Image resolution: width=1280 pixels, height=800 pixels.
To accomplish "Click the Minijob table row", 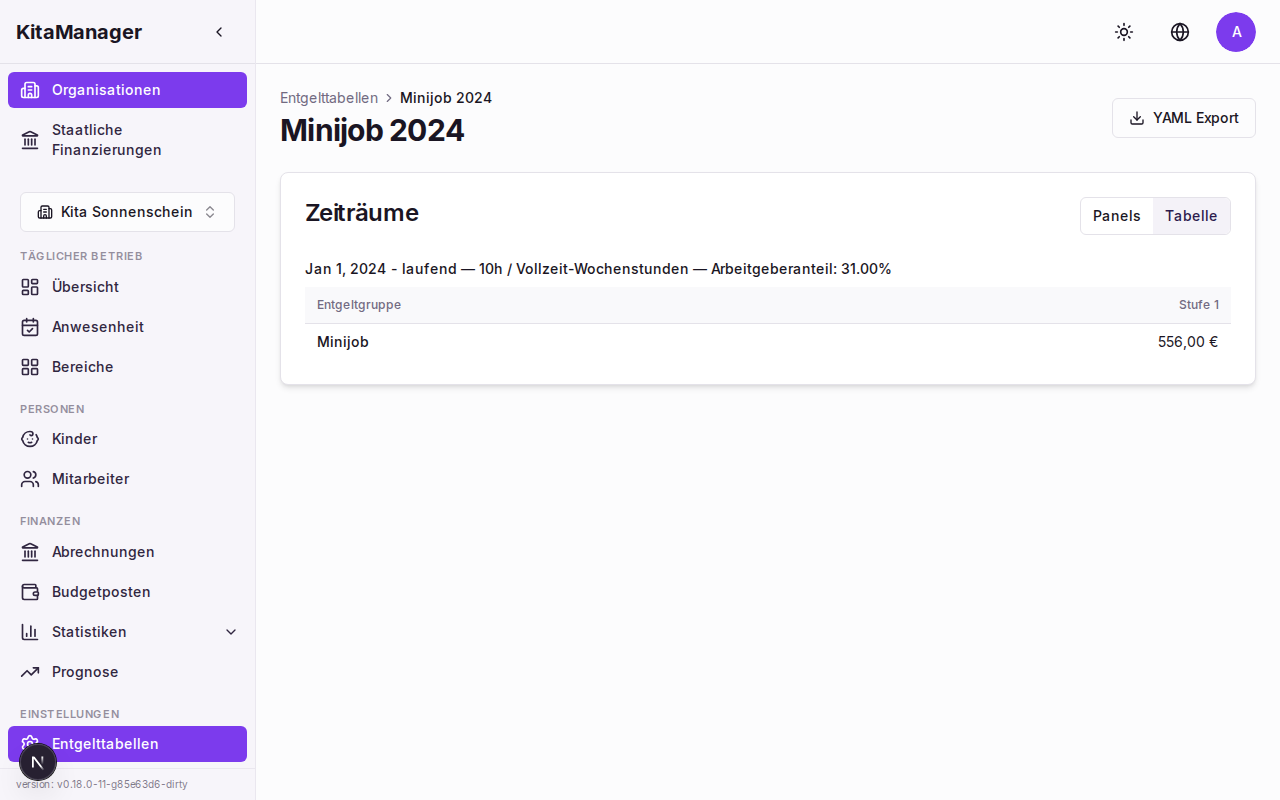I will (767, 342).
